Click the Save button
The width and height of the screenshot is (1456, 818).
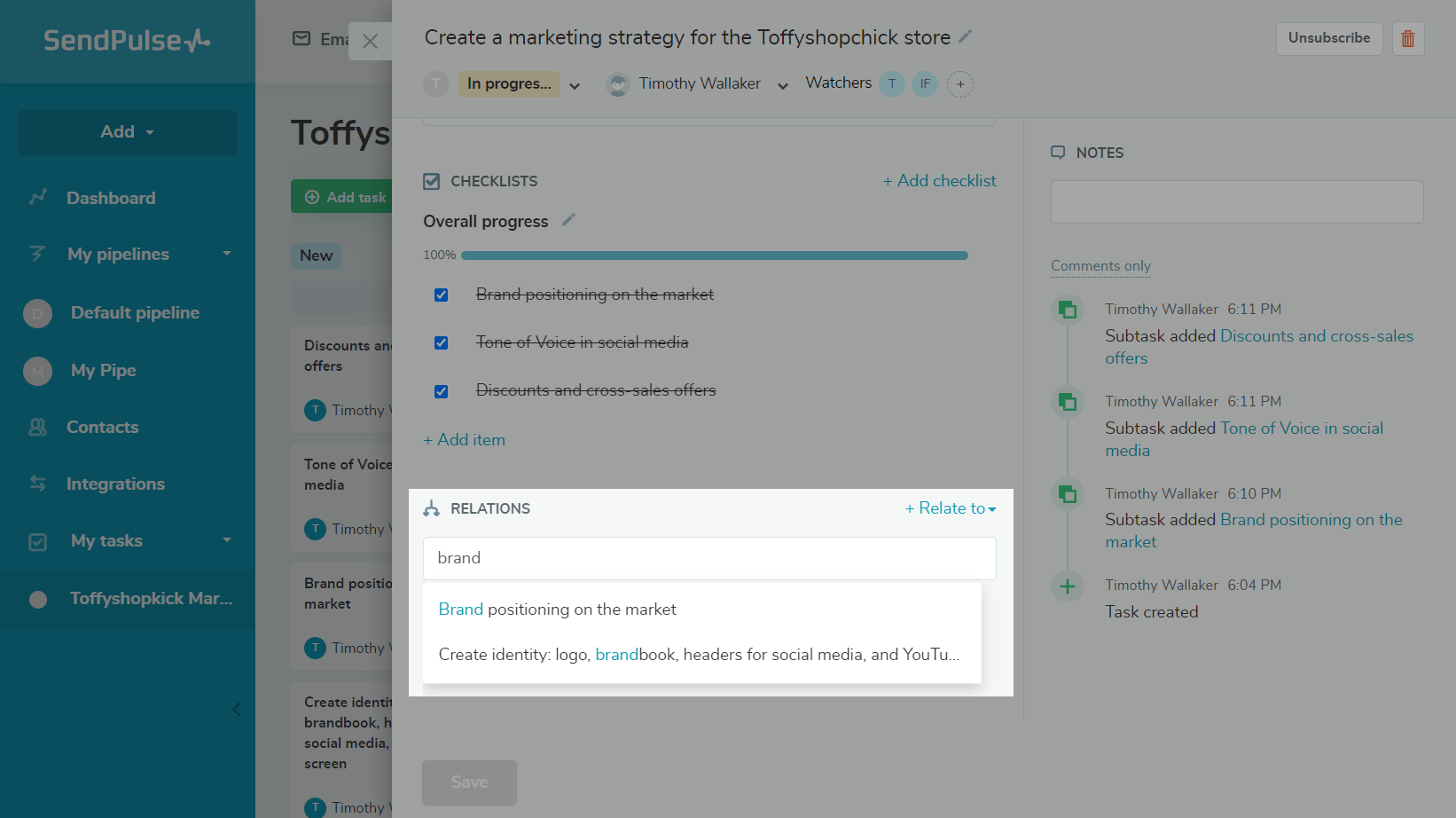pos(469,783)
